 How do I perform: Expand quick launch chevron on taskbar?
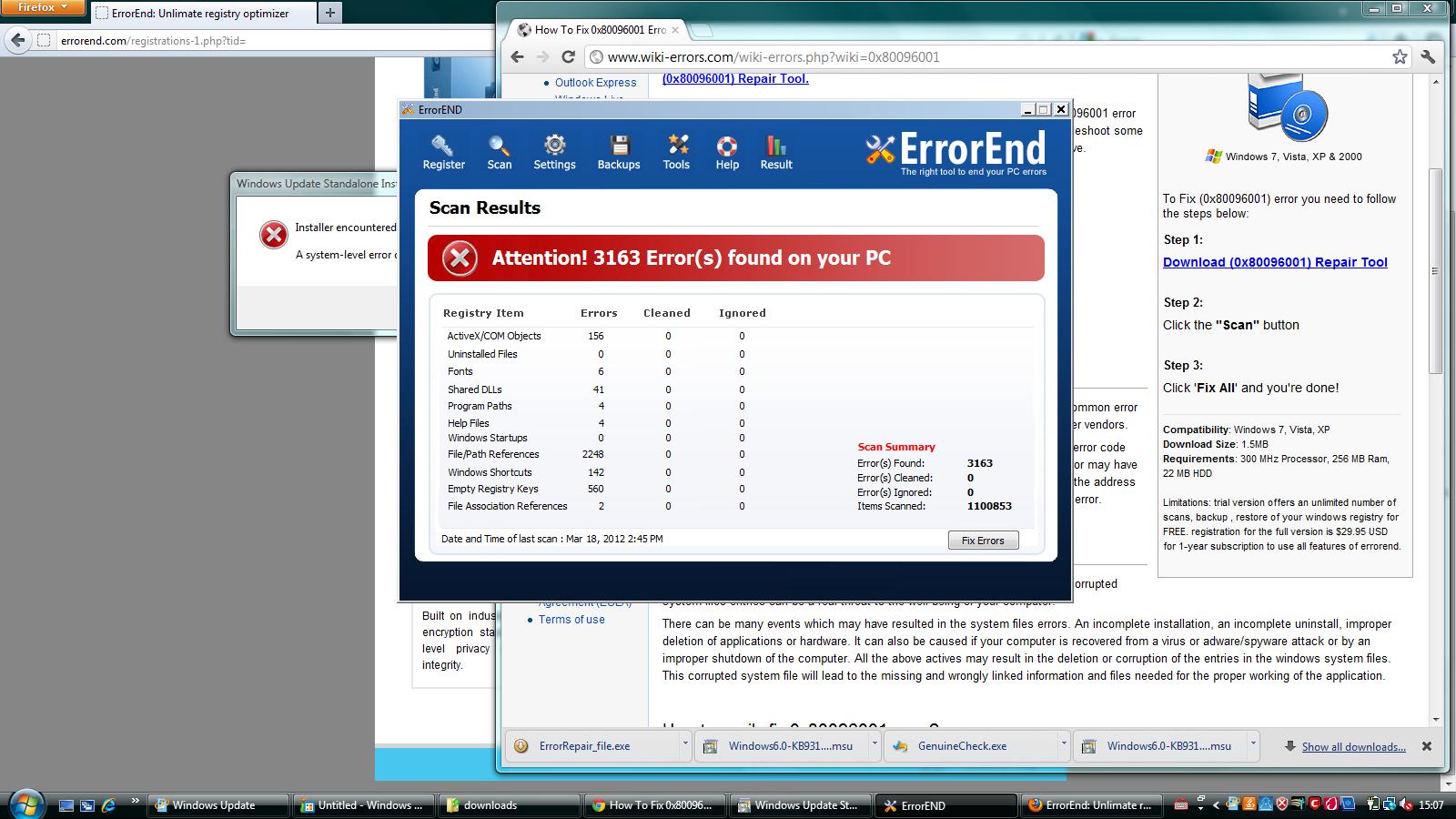point(135,802)
